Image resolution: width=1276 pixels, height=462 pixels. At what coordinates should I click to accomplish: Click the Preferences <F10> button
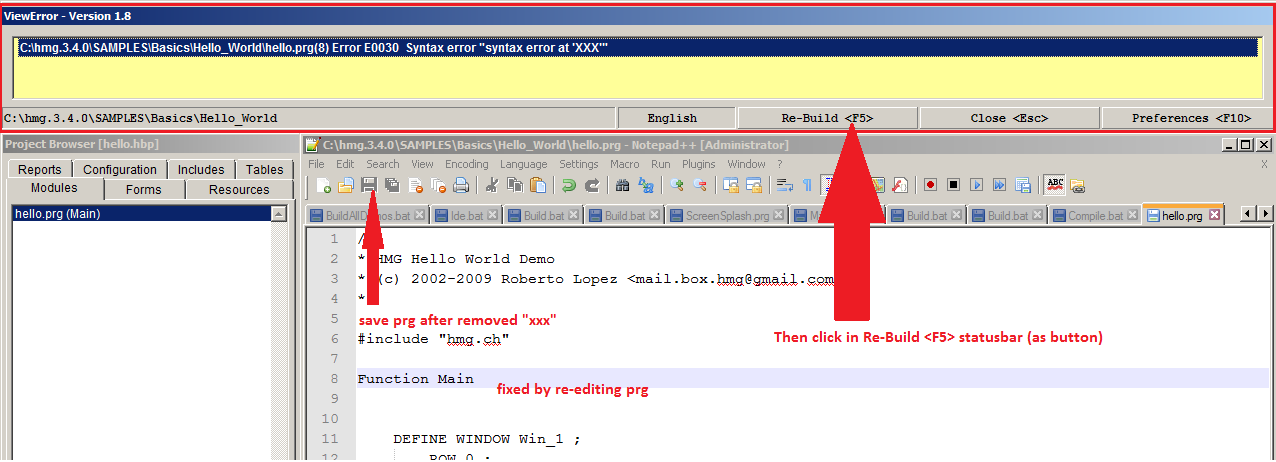point(1187,118)
